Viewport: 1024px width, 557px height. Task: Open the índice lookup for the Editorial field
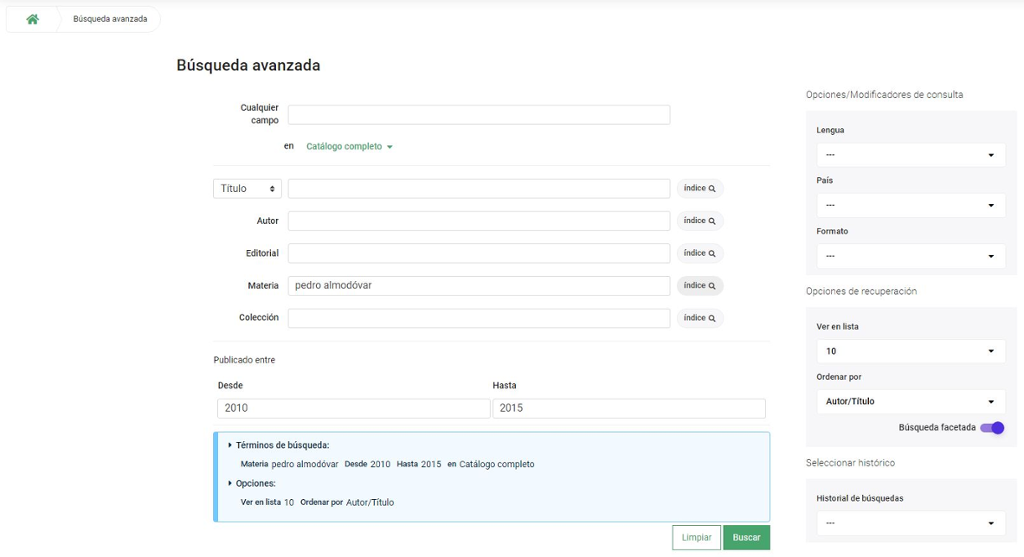pos(699,253)
